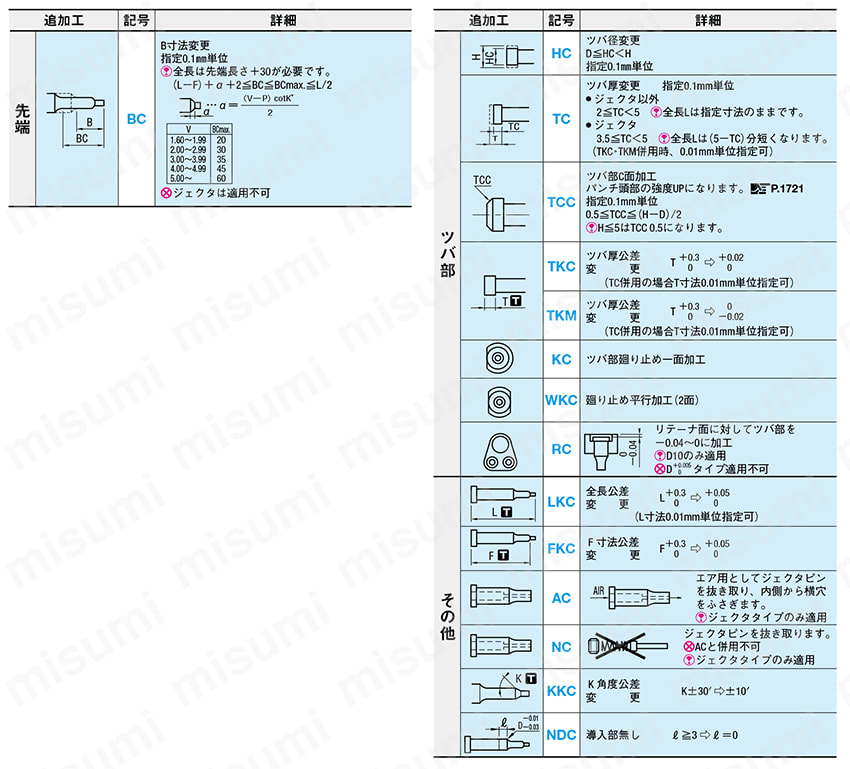Click the AC air punch diagram
The height and width of the screenshot is (769, 850).
coord(501,597)
